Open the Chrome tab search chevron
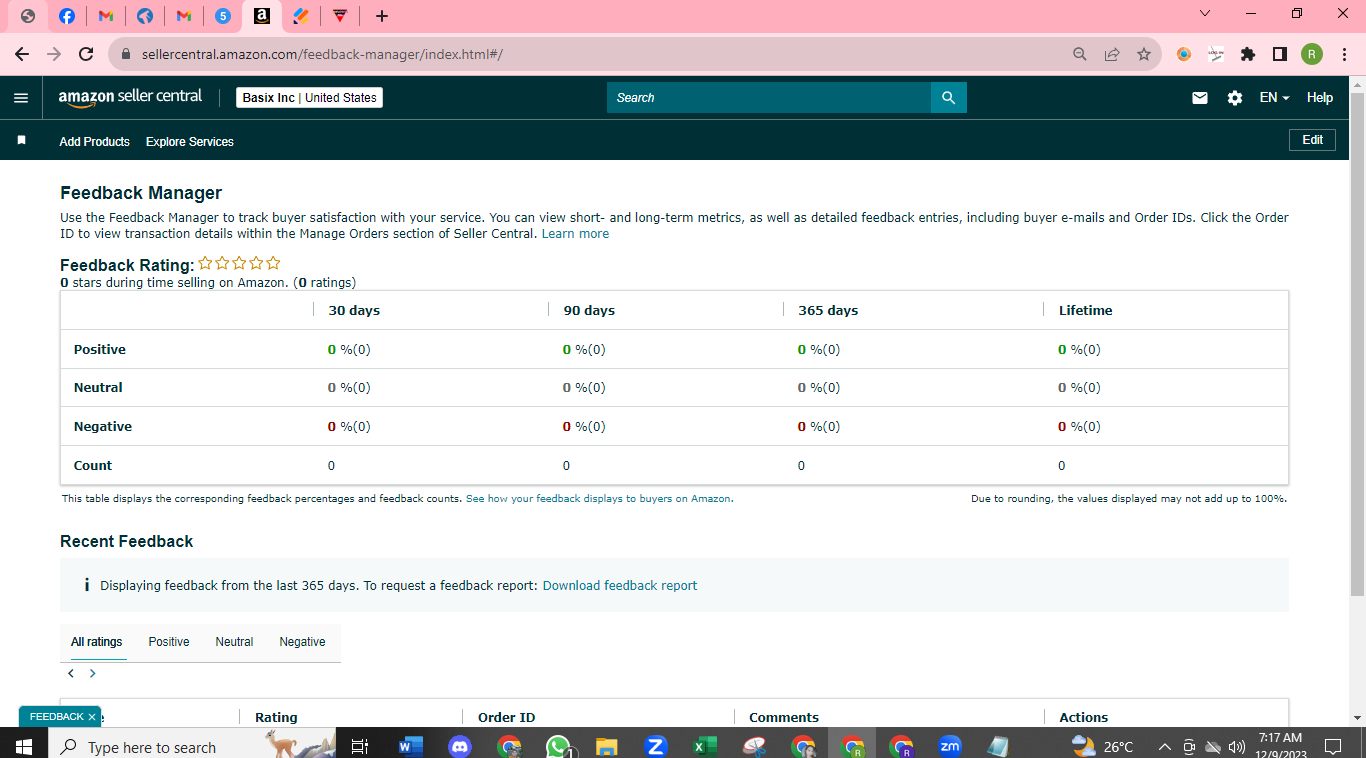The width and height of the screenshot is (1366, 758). pos(1205,14)
